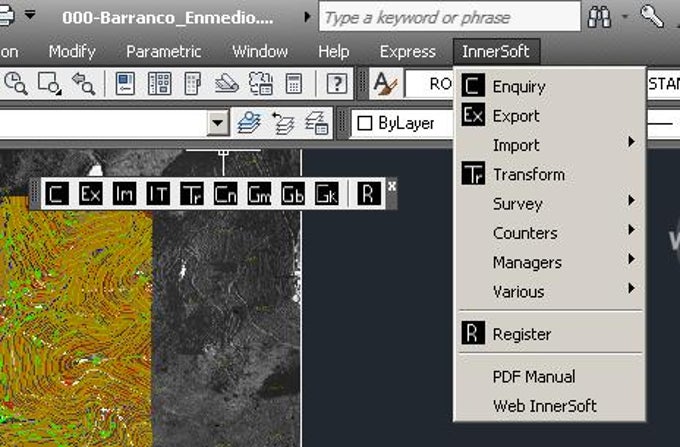This screenshot has width=680, height=447.
Task: Open Web InnerSoft menu entry
Action: pos(549,406)
